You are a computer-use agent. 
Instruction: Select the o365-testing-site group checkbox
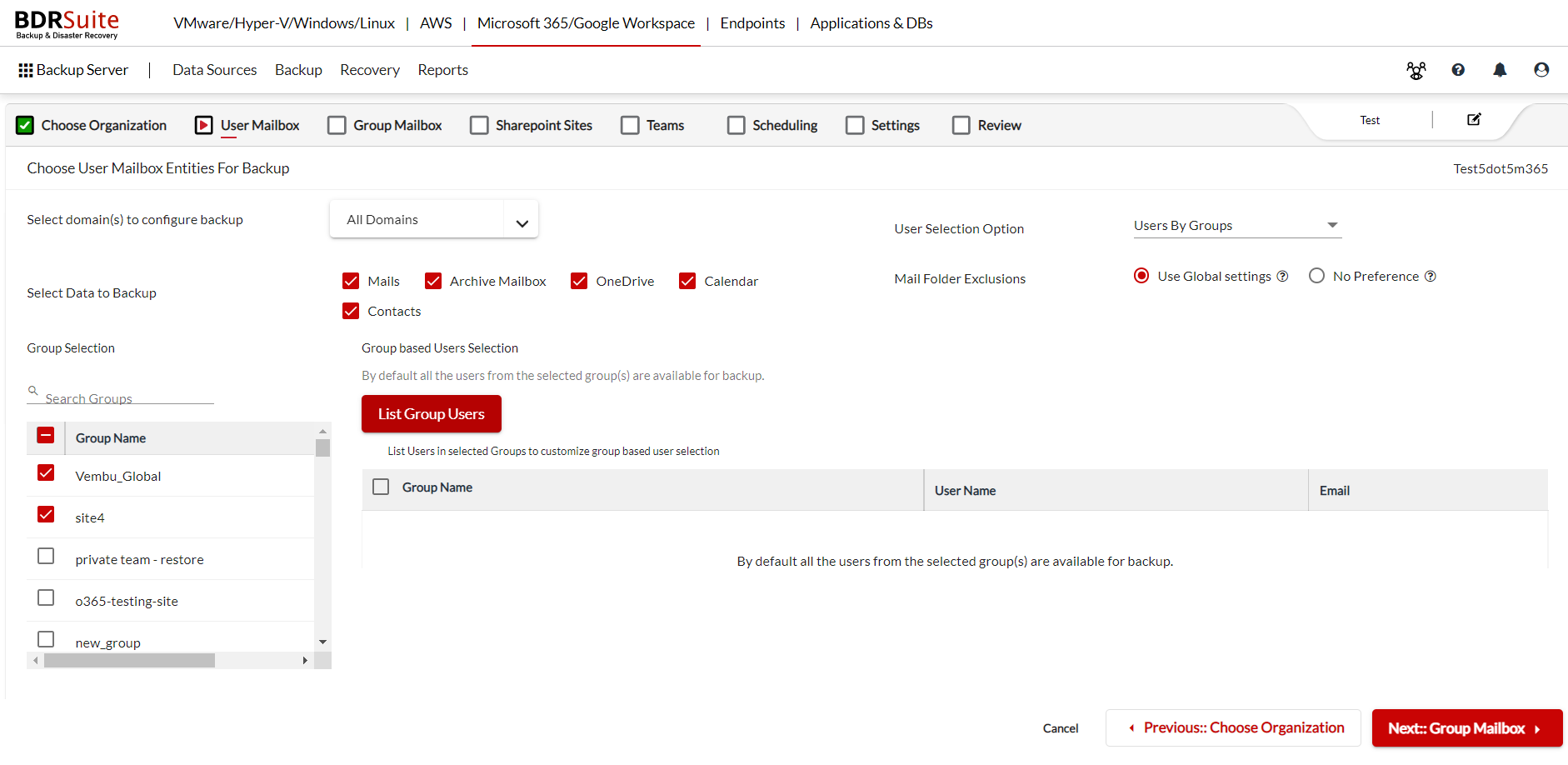click(46, 597)
